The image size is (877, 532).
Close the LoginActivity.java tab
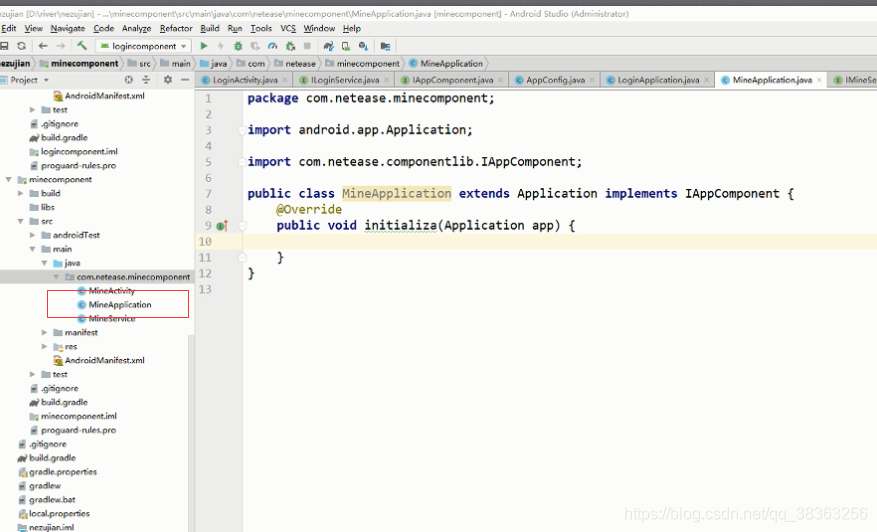285,80
